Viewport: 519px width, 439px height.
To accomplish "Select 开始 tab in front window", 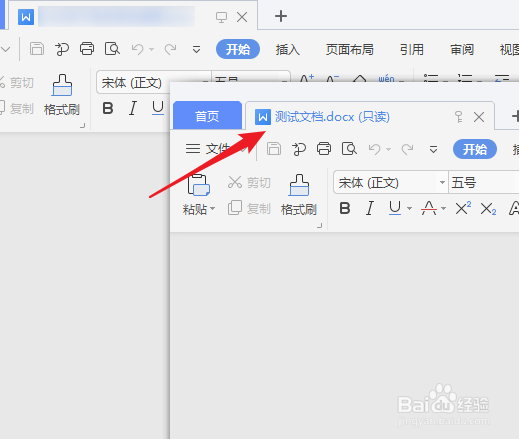I will (x=475, y=149).
